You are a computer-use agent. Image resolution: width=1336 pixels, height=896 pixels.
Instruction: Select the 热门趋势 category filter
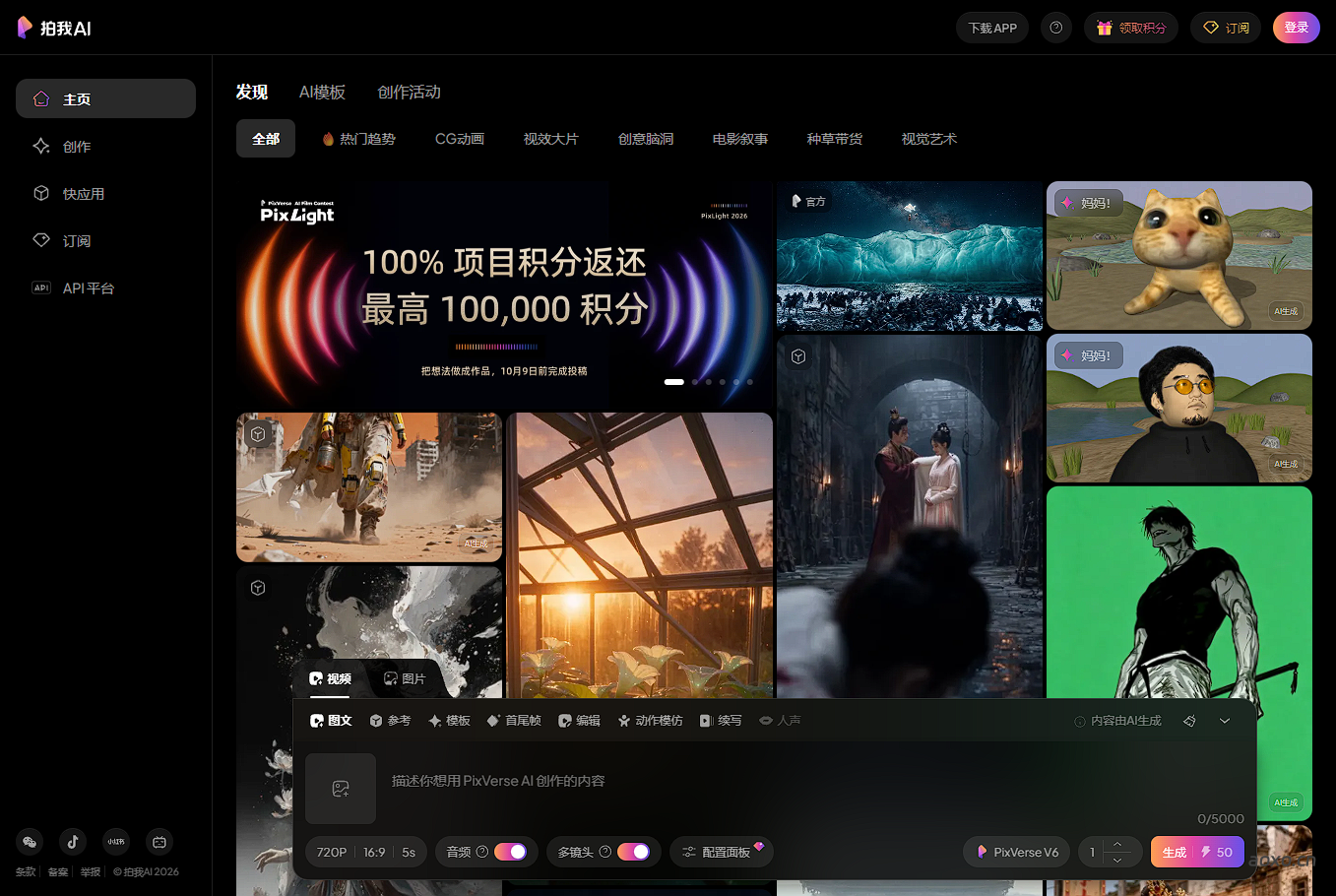click(x=358, y=139)
